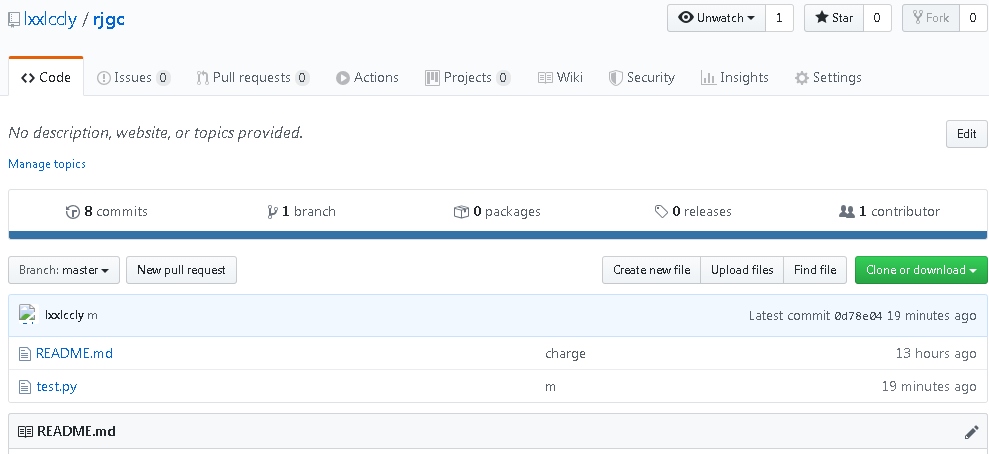The image size is (989, 454).
Task: Star the rjgc repository
Action: coord(833,18)
